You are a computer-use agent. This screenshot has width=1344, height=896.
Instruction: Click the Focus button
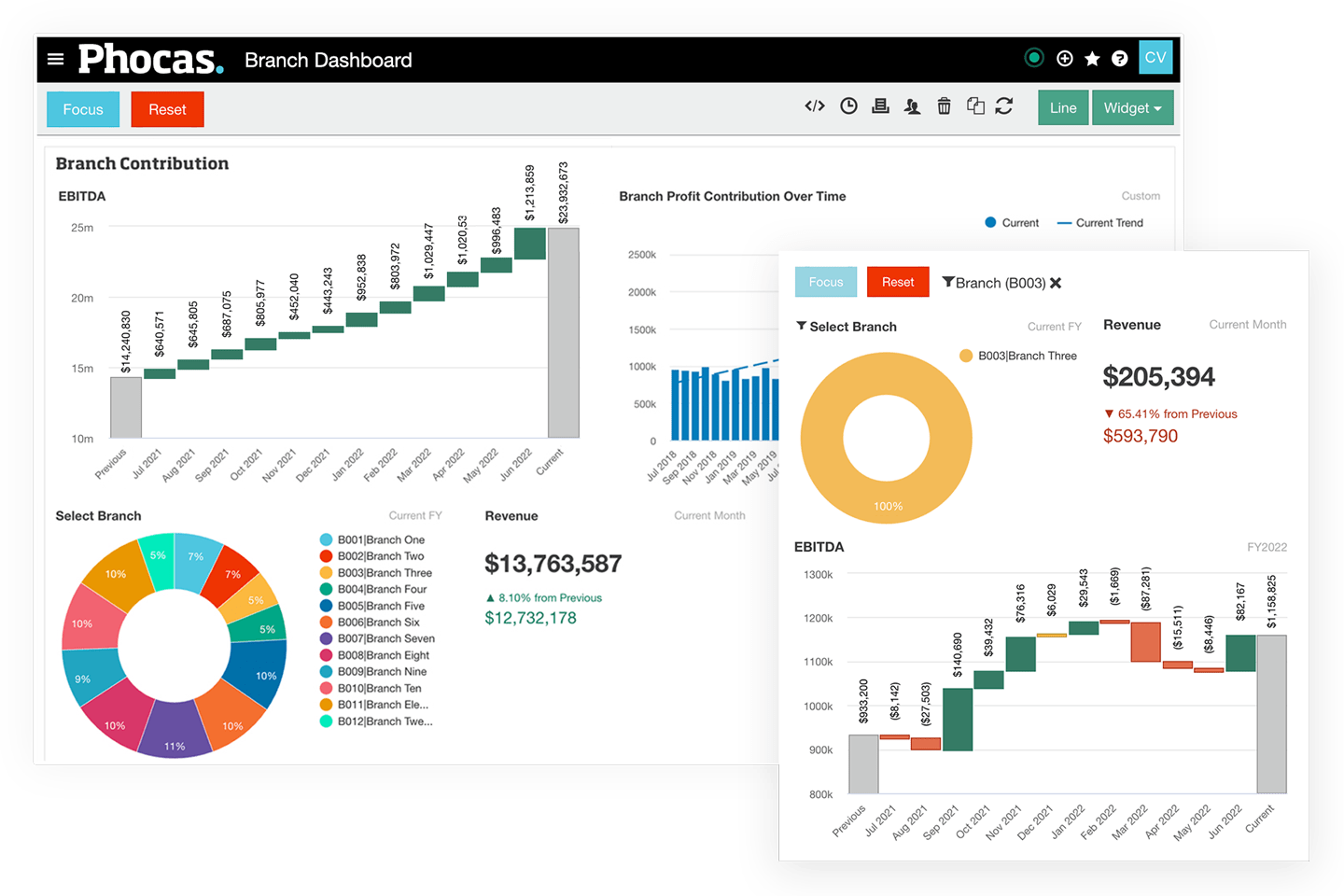coord(82,109)
